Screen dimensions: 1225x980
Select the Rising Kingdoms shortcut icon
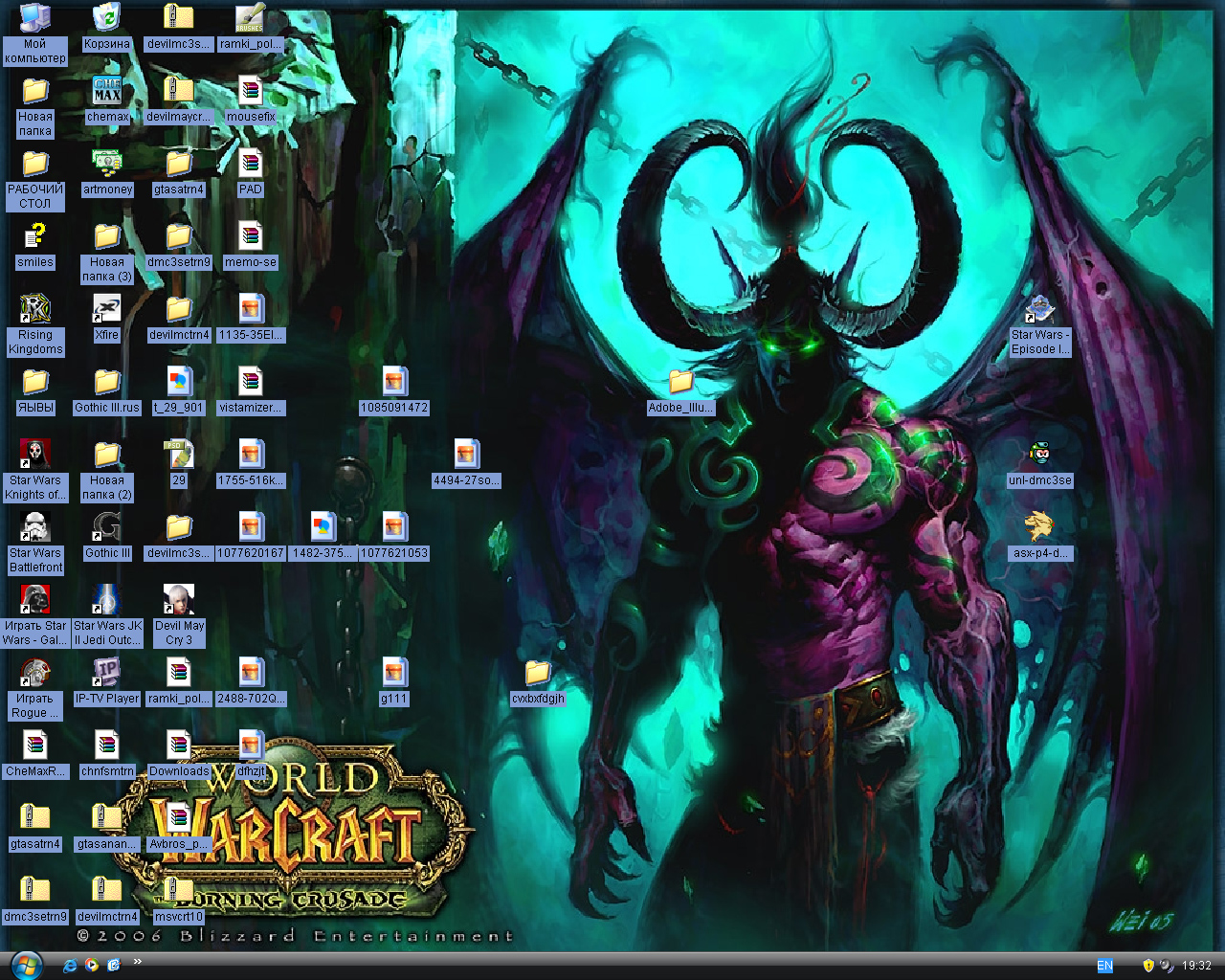click(x=35, y=309)
